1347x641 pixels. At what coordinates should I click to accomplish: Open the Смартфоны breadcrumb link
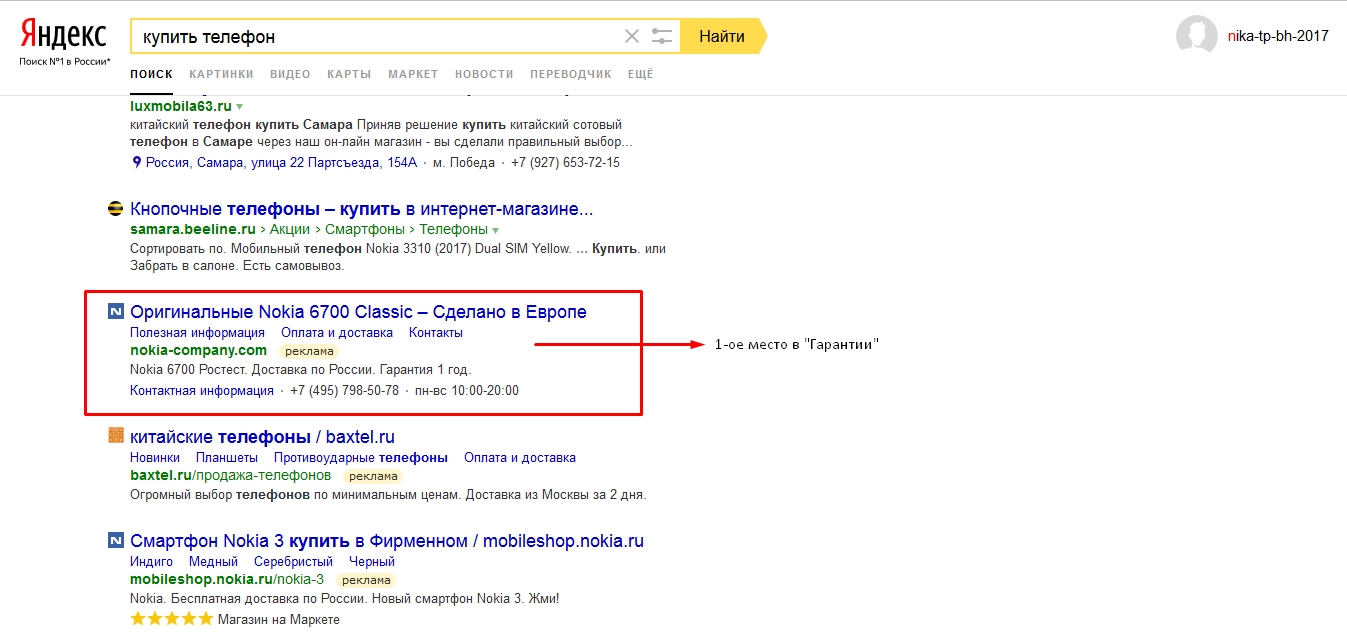[x=364, y=229]
